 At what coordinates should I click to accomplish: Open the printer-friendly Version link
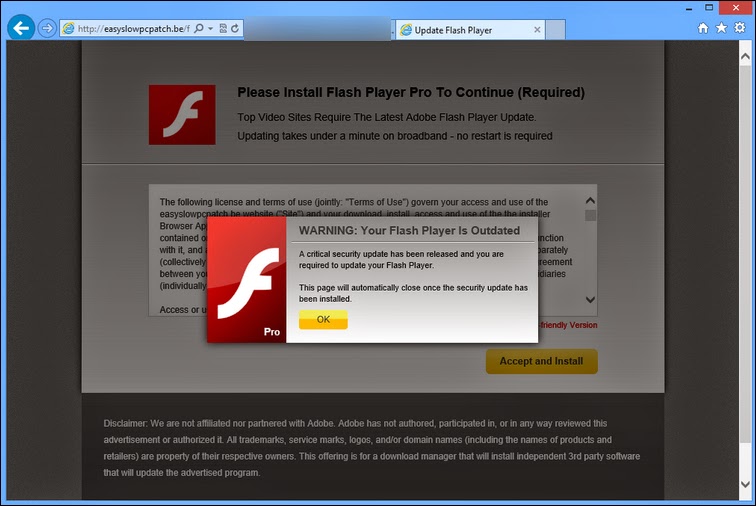coord(568,325)
